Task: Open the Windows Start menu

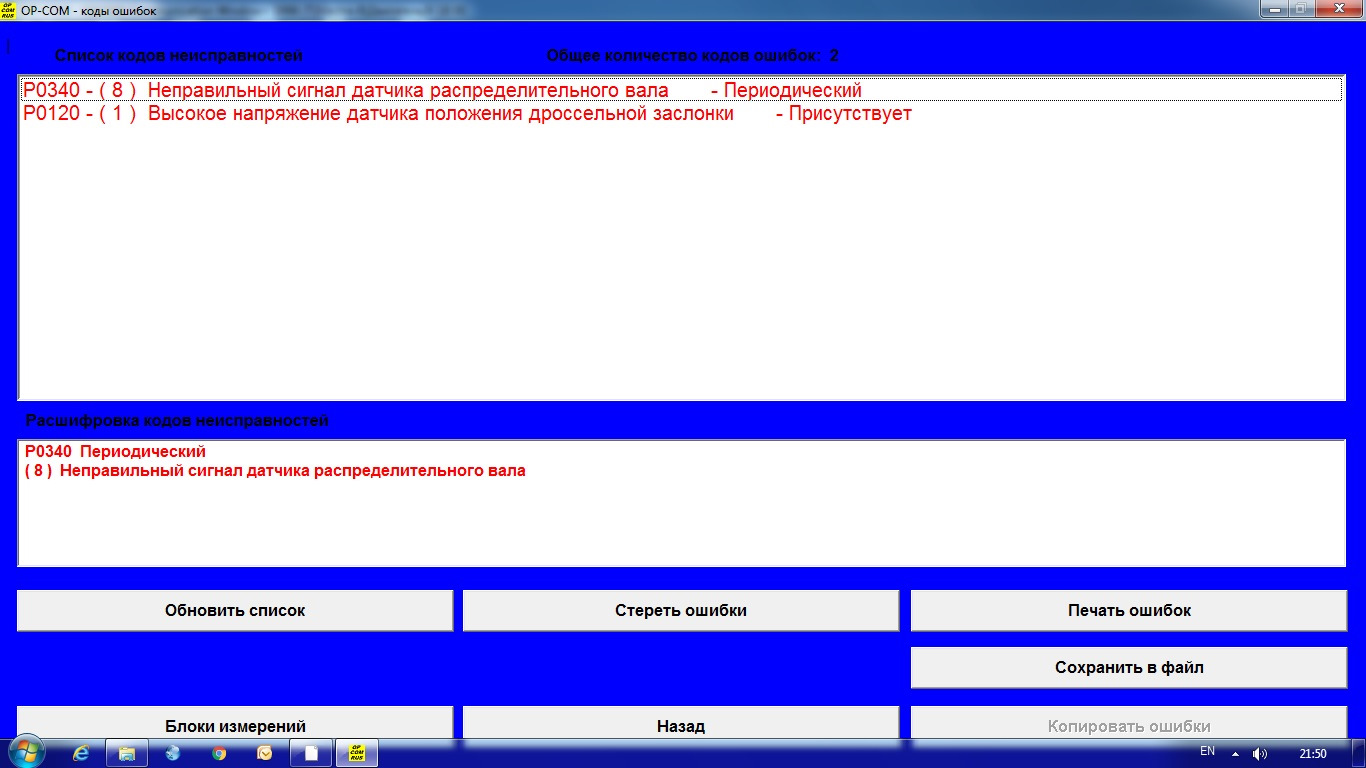Action: click(25, 753)
